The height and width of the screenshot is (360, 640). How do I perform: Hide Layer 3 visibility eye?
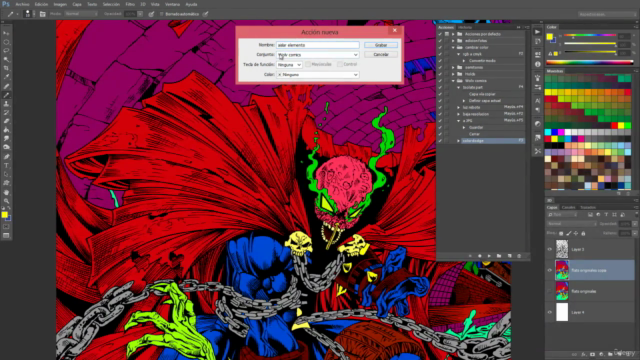[x=549, y=249]
